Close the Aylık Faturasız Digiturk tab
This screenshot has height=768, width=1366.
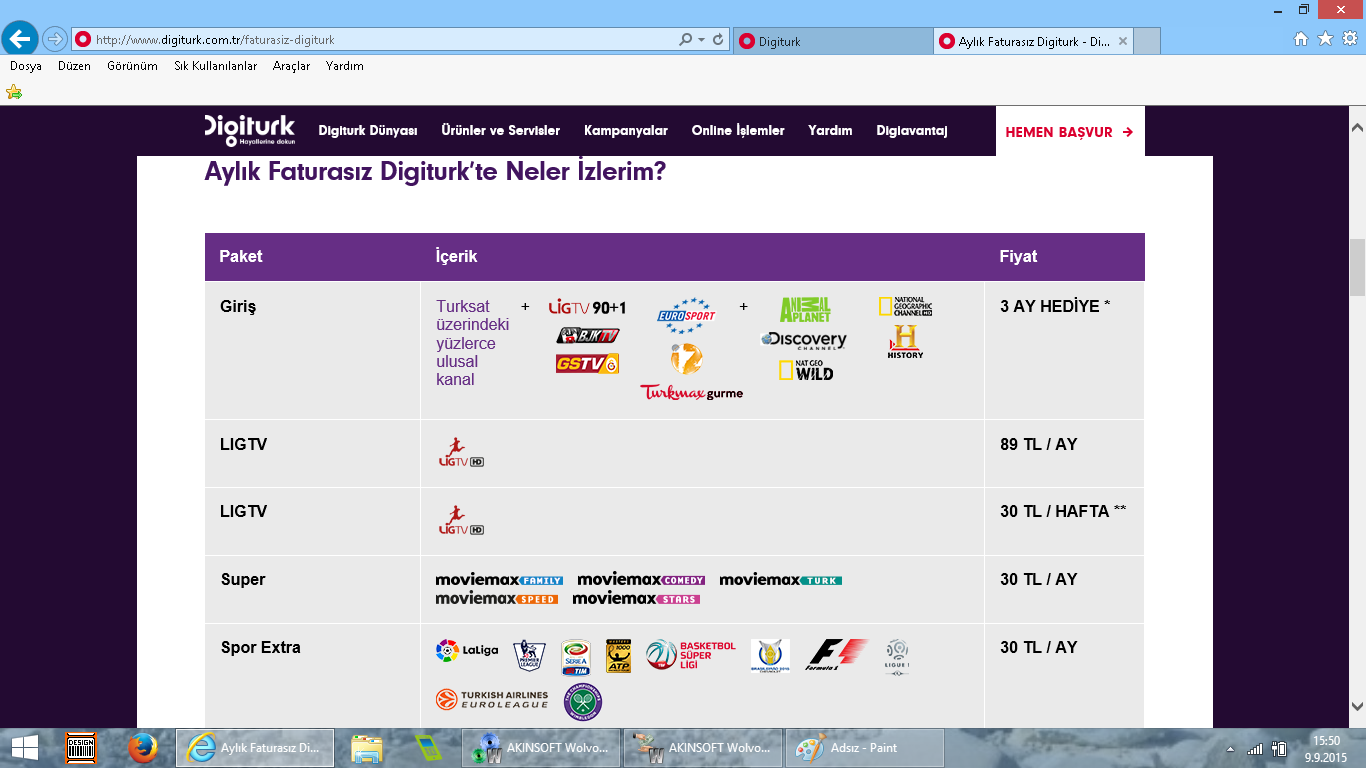point(1123,42)
